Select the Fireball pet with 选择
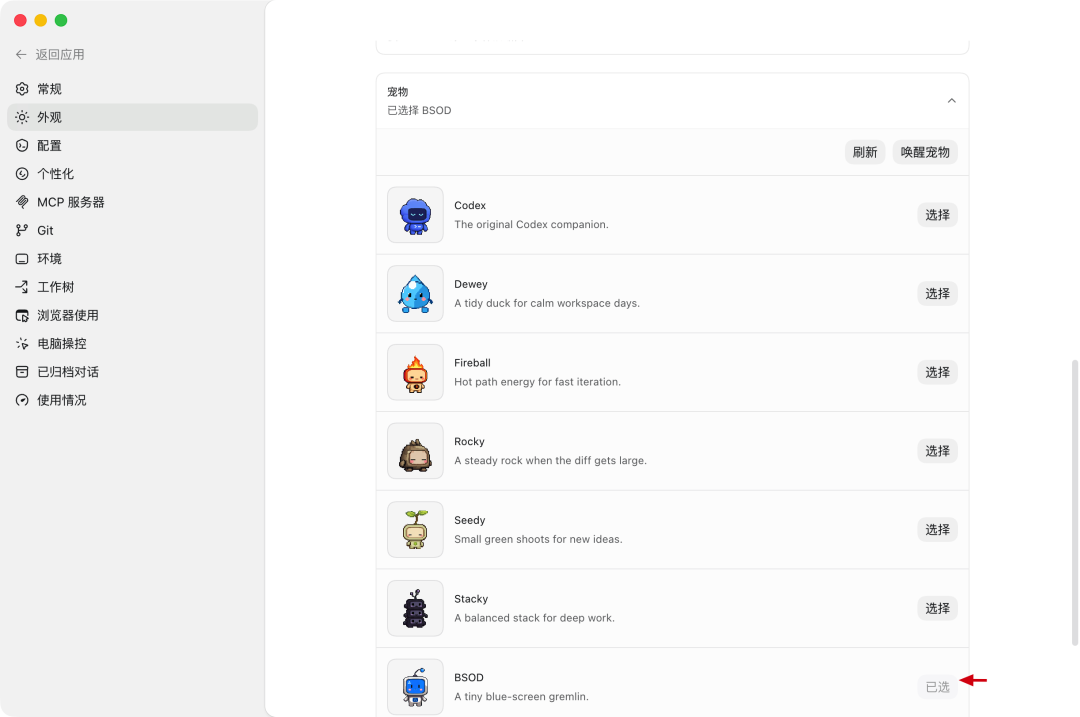The image size is (1080, 717). [x=937, y=372]
